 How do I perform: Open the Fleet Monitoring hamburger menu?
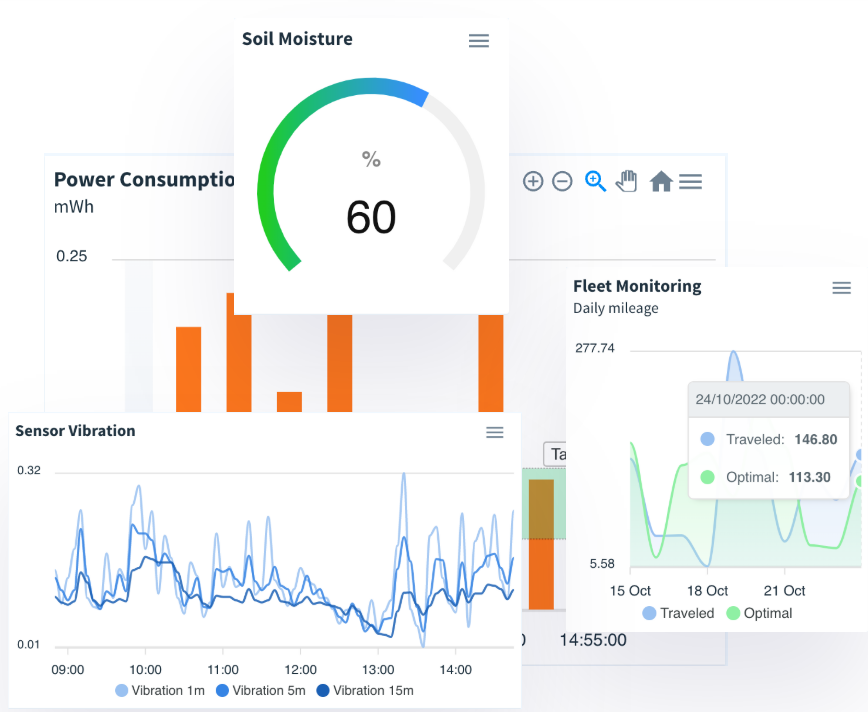pos(841,287)
